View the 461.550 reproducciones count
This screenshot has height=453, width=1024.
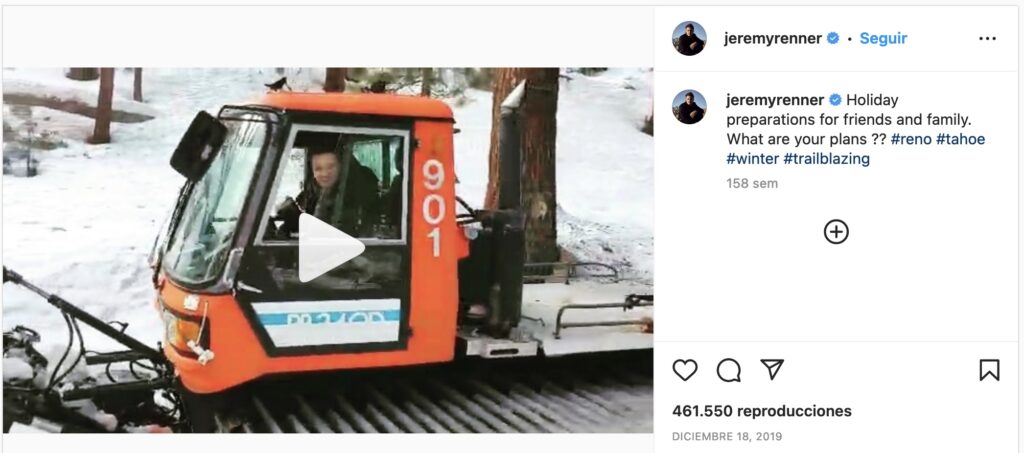[x=762, y=411]
